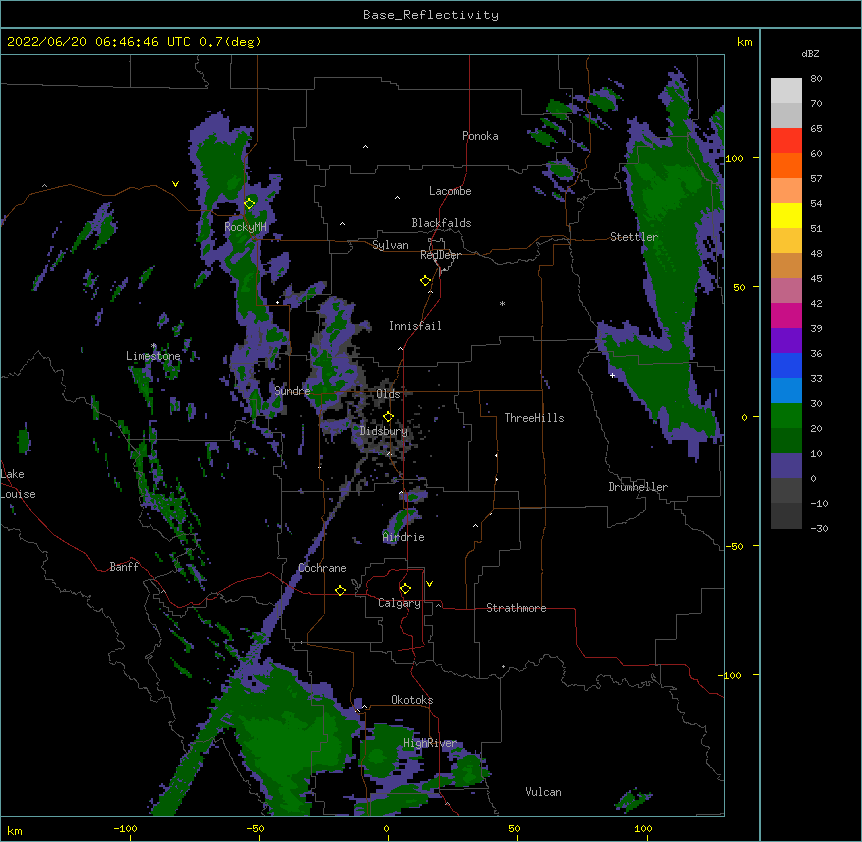
Task: Click the HighRiver label
Action: (x=430, y=743)
